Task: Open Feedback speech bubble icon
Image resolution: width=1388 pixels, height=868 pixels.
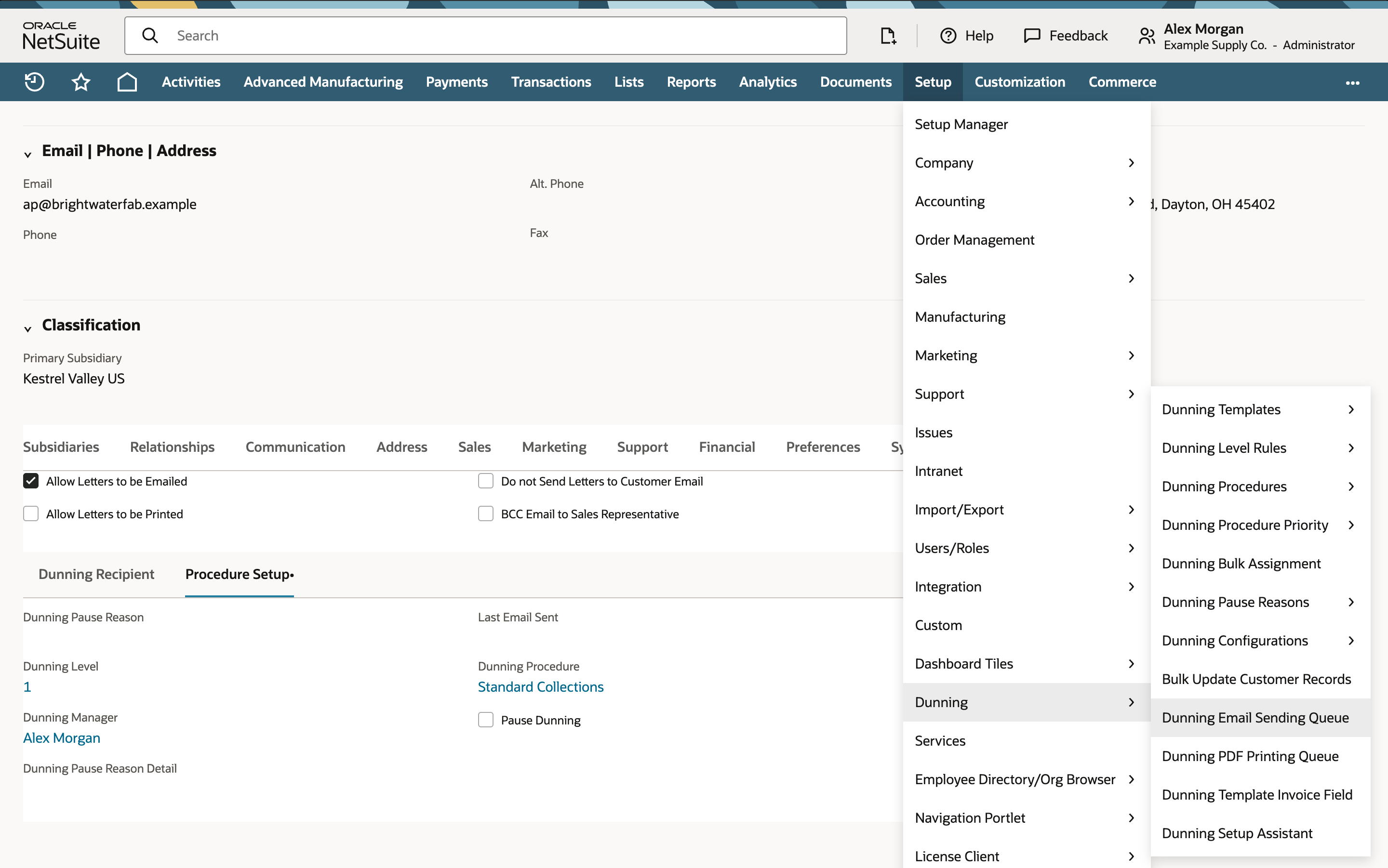Action: (1032, 36)
